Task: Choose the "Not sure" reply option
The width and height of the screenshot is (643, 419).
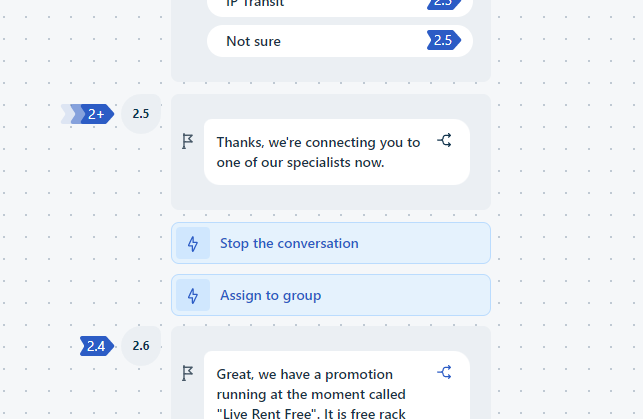Action: pos(340,41)
